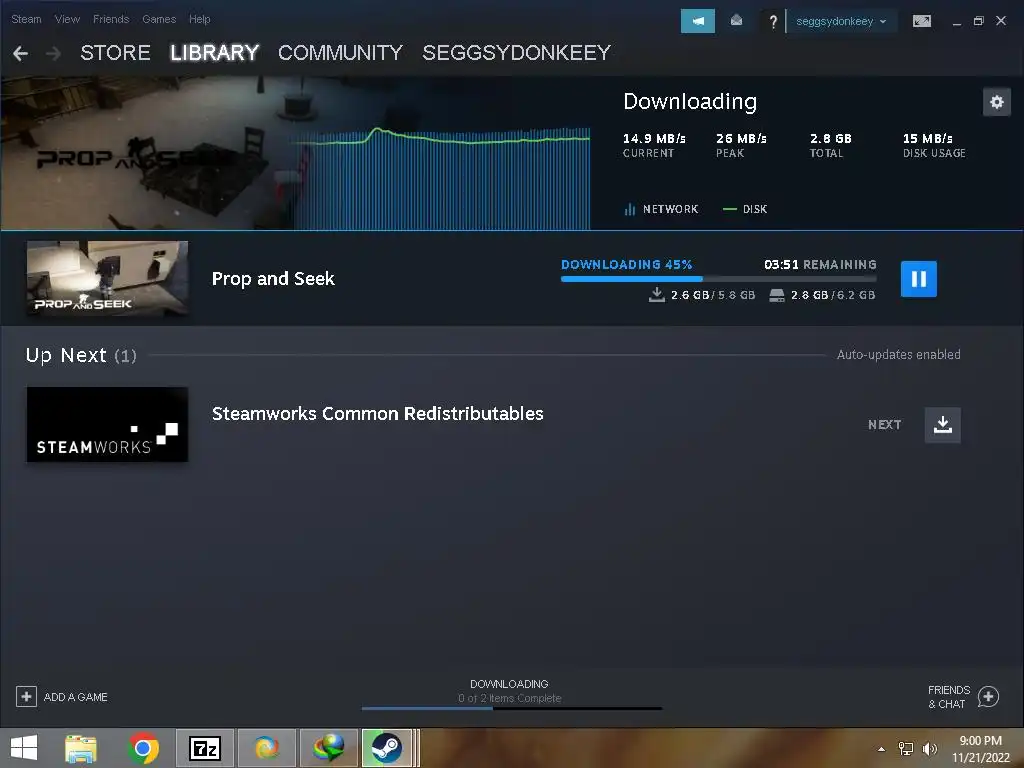Image resolution: width=1024 pixels, height=768 pixels.
Task: Toggle the DISK graph legend
Action: [x=745, y=209]
